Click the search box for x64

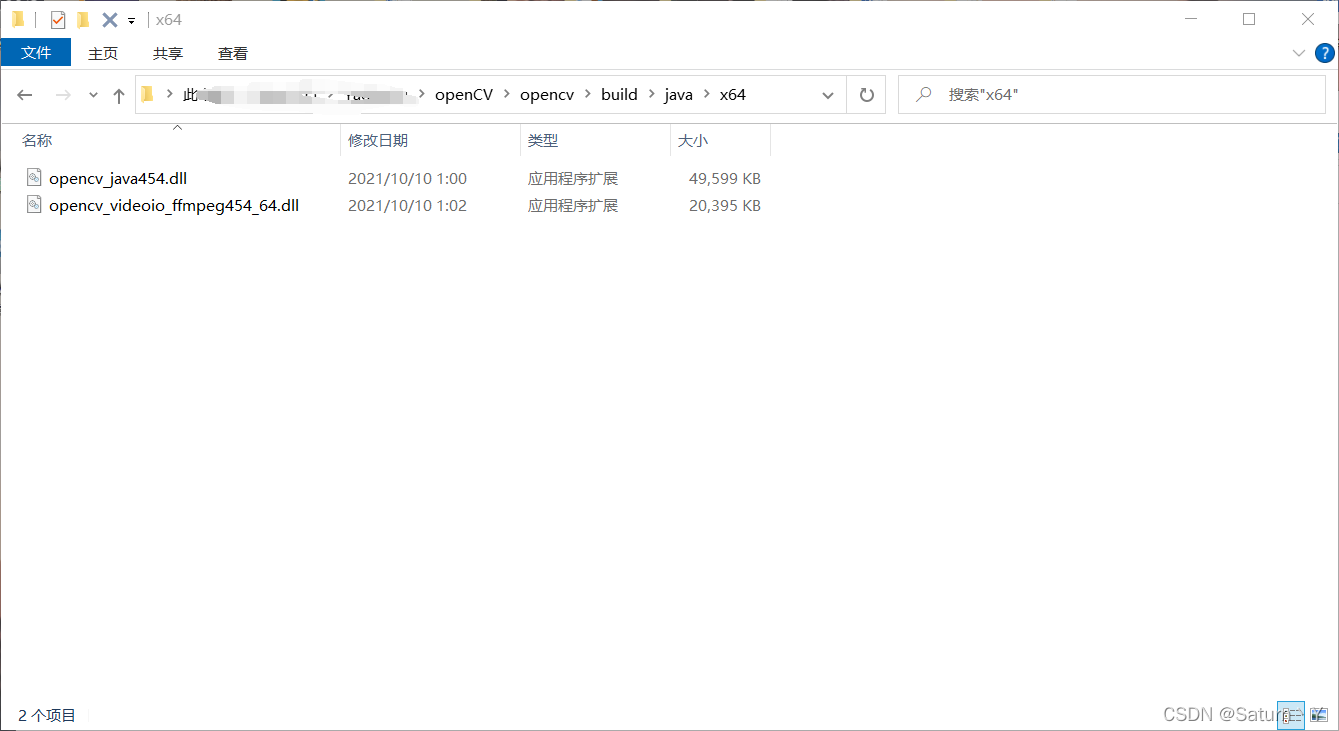(x=1112, y=95)
